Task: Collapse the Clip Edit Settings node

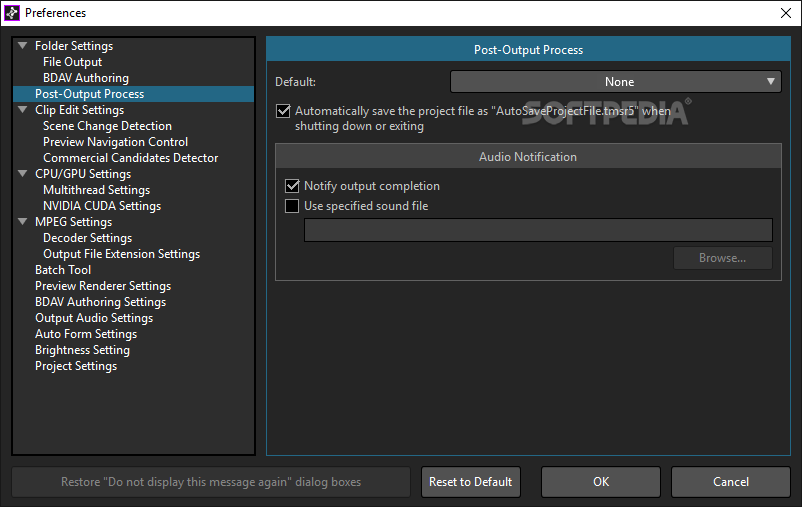Action: pos(23,109)
